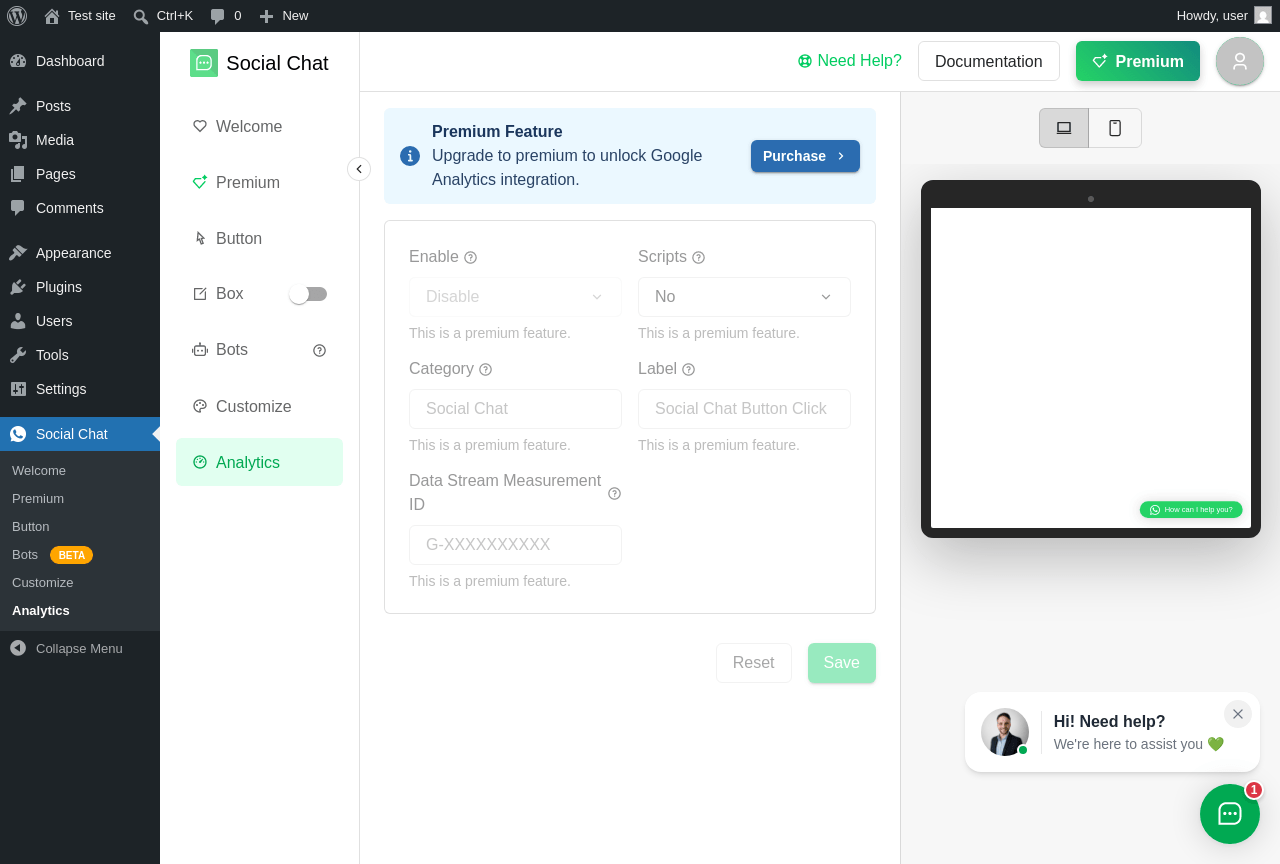Open the Box tab in plugin sidebar
1280x864 pixels.
click(x=229, y=294)
